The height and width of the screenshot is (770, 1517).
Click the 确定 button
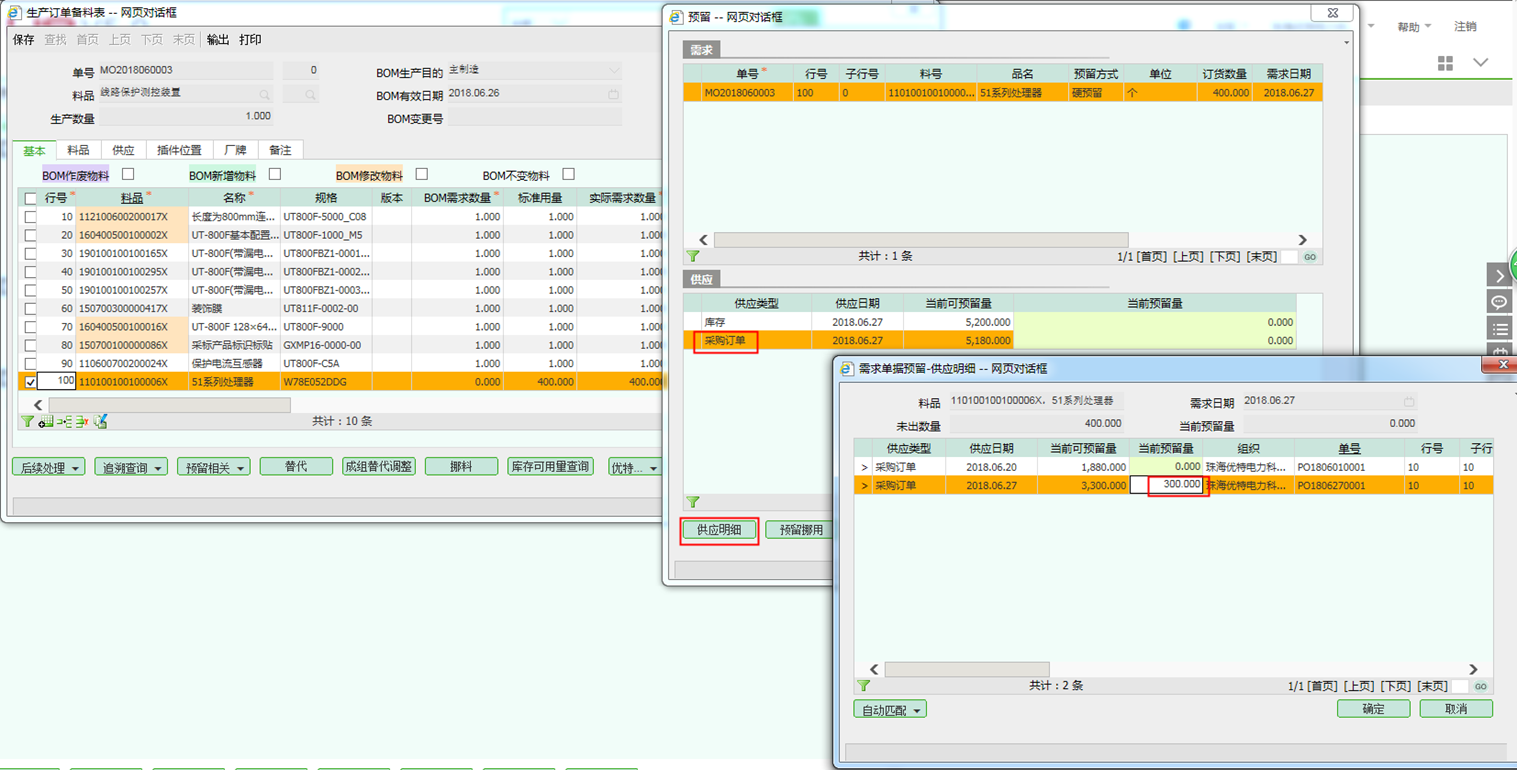[x=1373, y=708]
